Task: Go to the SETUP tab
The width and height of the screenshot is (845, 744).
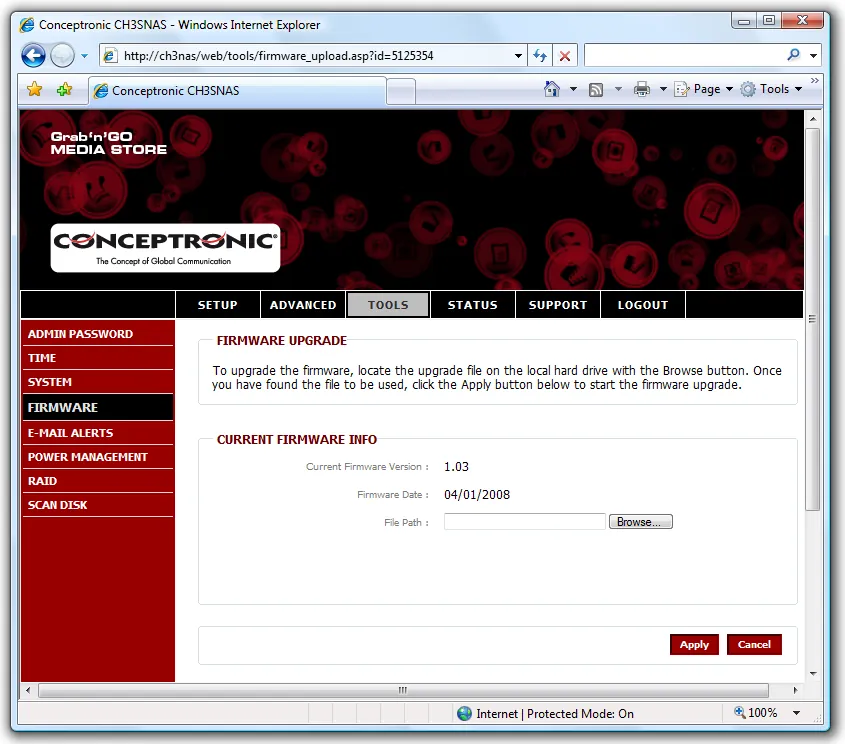Action: pos(218,305)
